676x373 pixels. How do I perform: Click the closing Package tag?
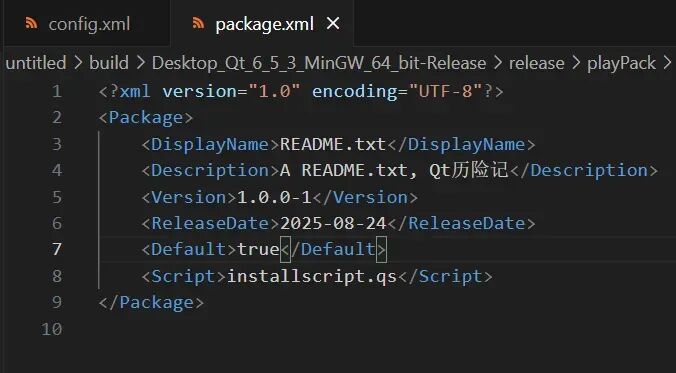(151, 302)
